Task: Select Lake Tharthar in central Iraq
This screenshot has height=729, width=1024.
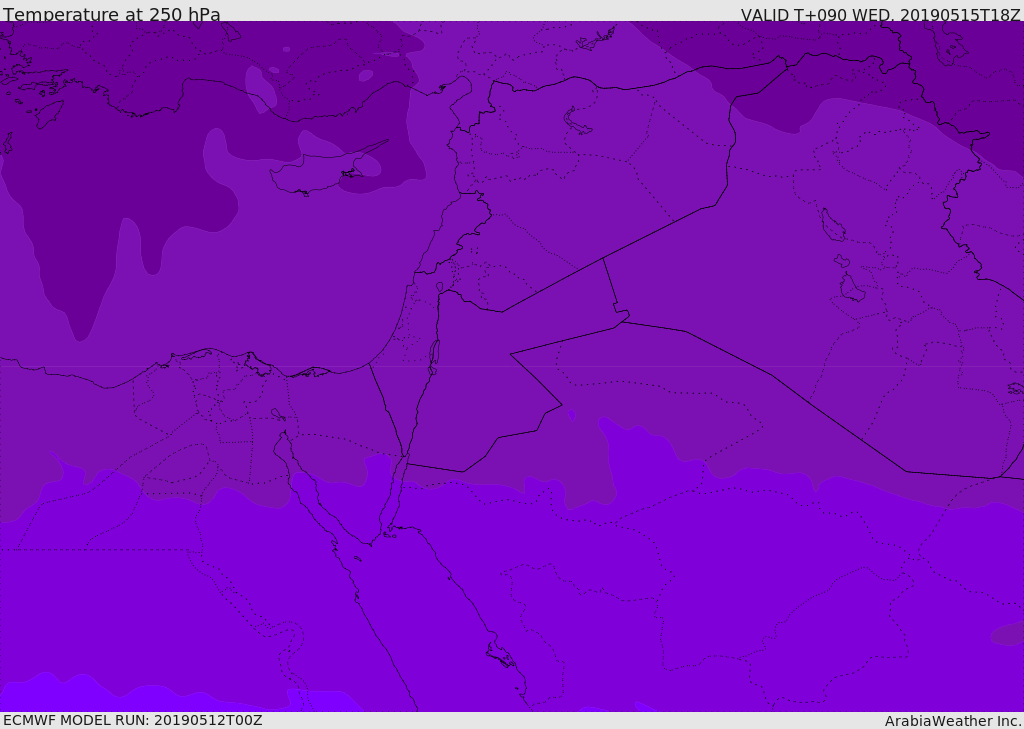Action: click(832, 225)
